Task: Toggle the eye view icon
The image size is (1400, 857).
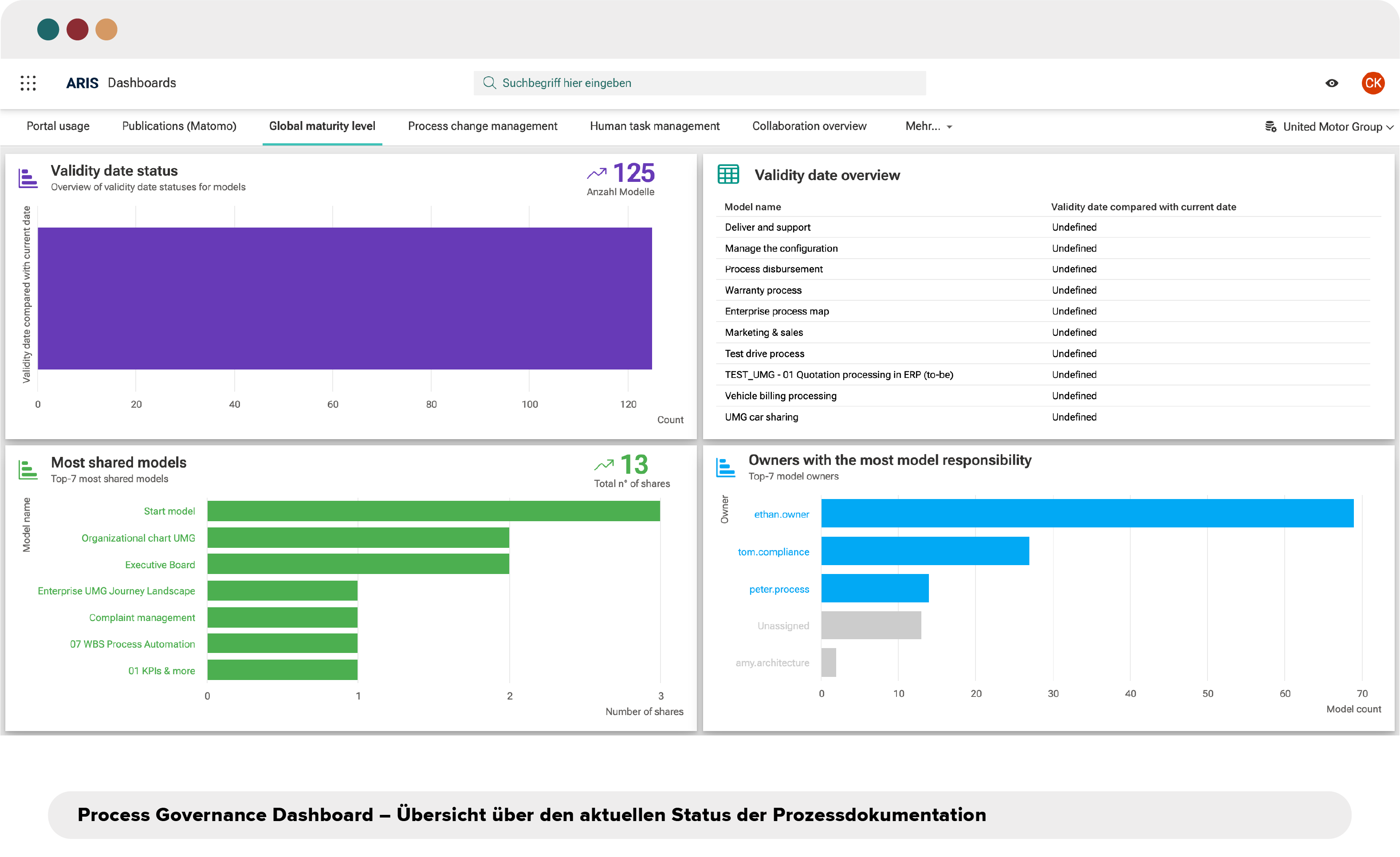Action: (1332, 83)
